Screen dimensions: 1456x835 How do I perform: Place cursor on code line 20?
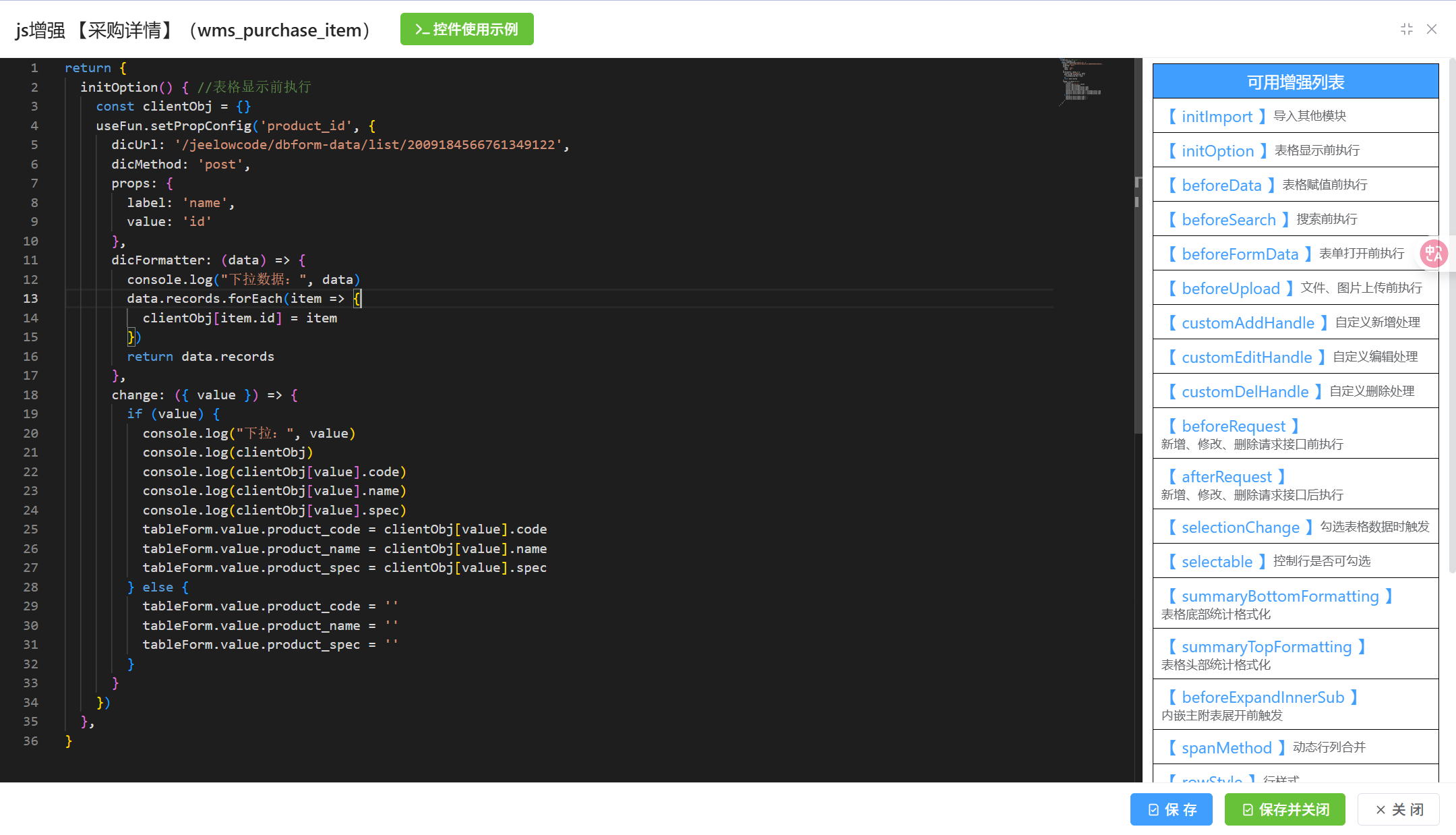[x=248, y=433]
